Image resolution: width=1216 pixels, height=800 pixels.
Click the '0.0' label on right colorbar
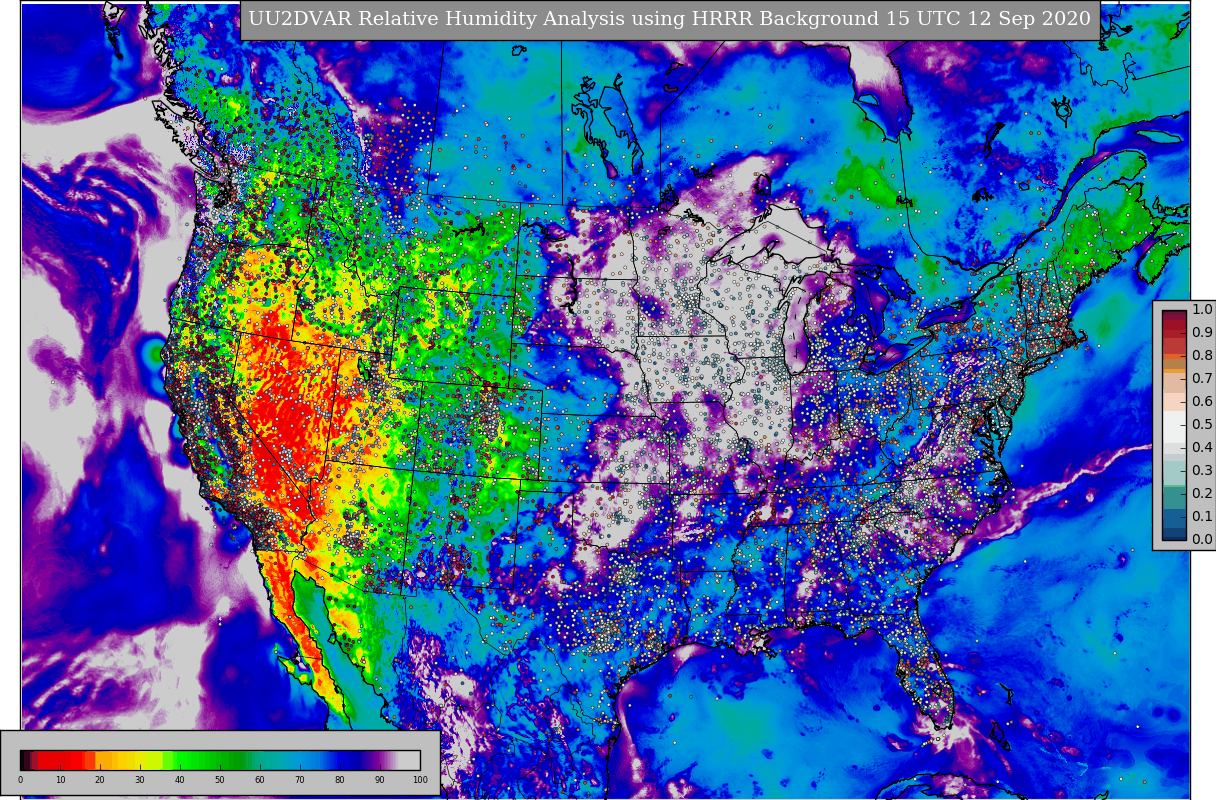[x=1202, y=540]
